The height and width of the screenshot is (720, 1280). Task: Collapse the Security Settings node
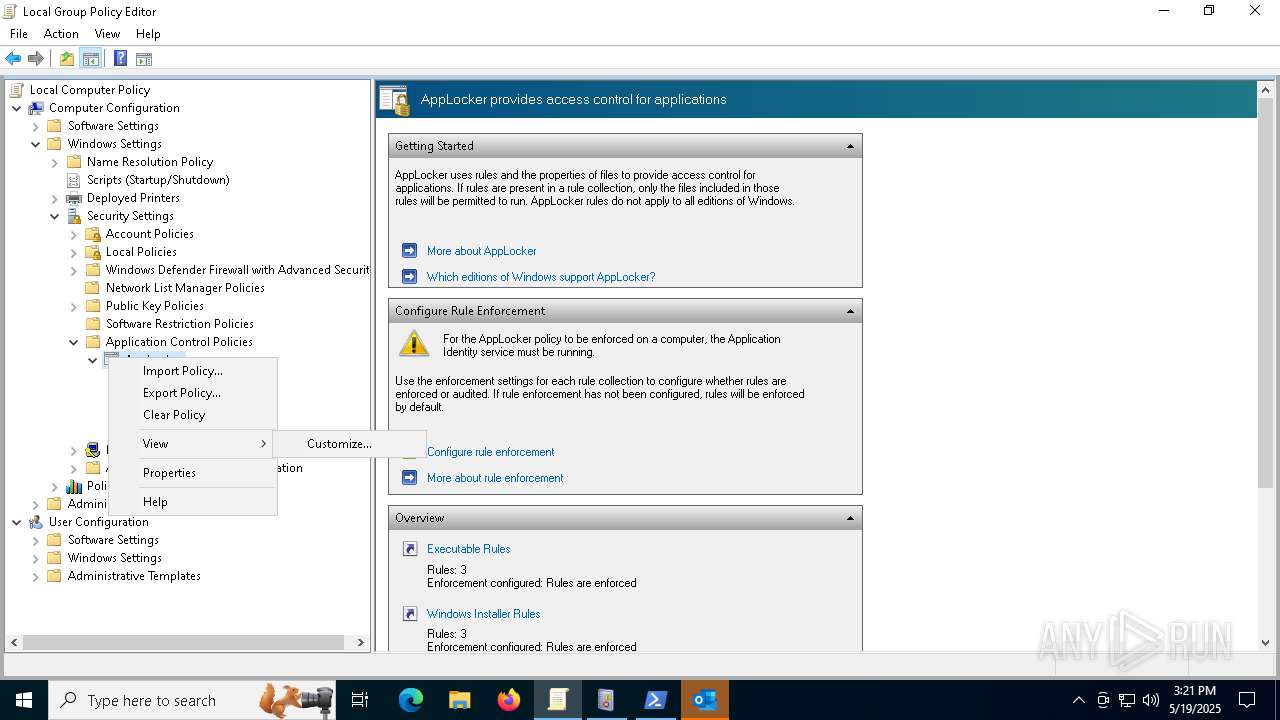tap(55, 216)
